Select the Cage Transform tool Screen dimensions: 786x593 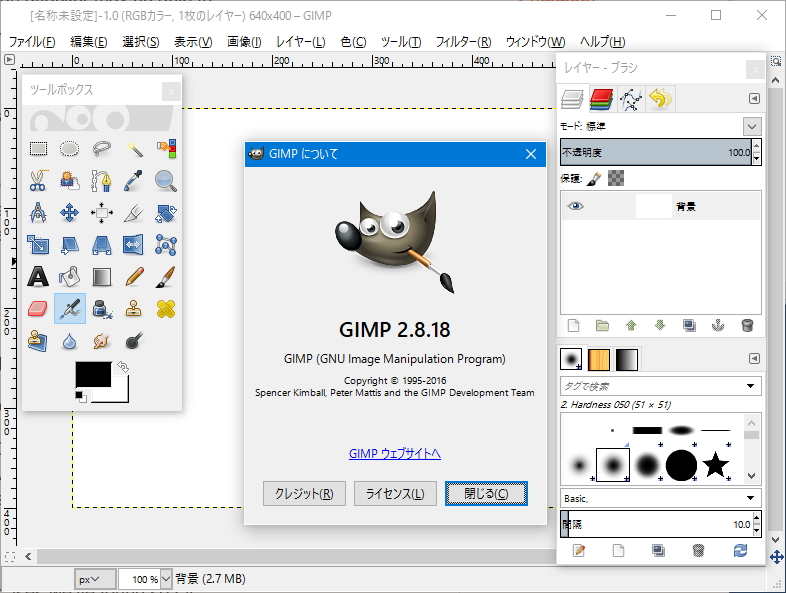[x=166, y=245]
